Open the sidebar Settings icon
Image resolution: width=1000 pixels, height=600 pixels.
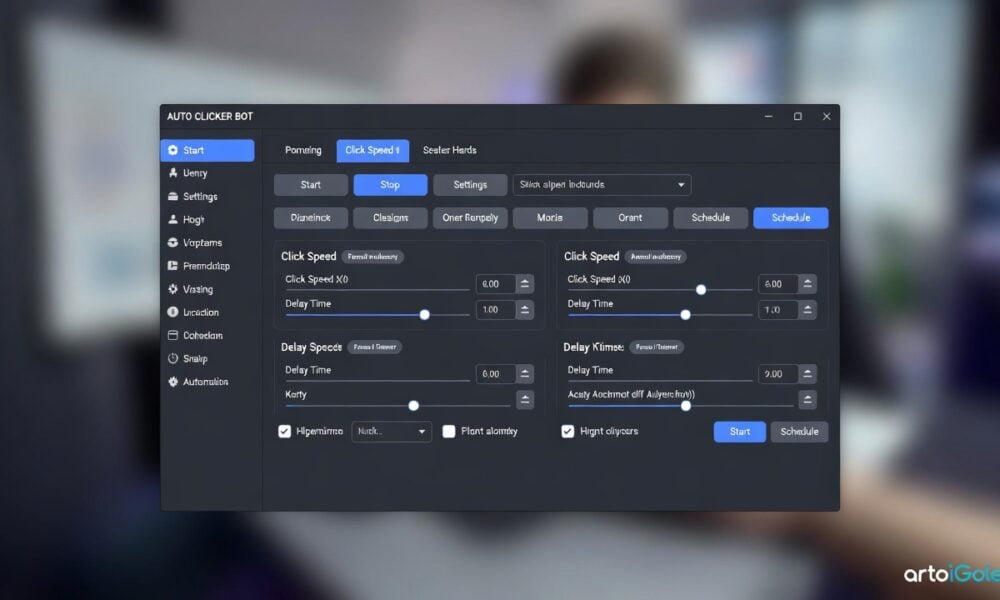[x=173, y=197]
